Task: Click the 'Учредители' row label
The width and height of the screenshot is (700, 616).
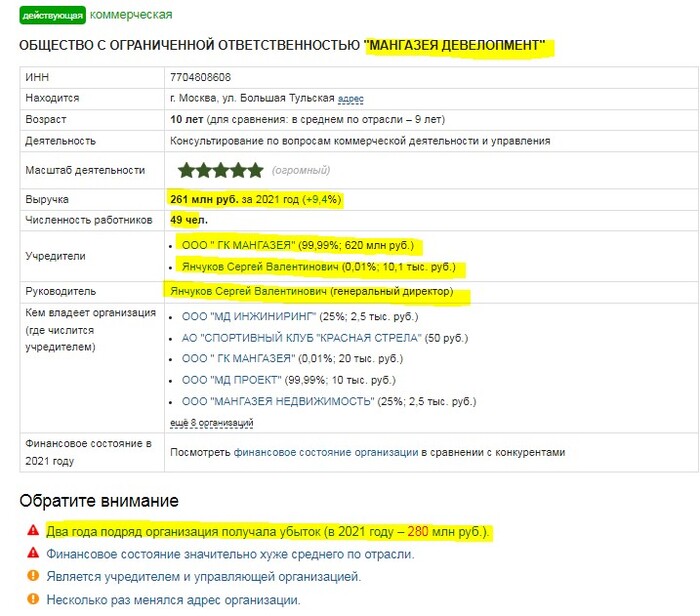Action: coord(55,256)
